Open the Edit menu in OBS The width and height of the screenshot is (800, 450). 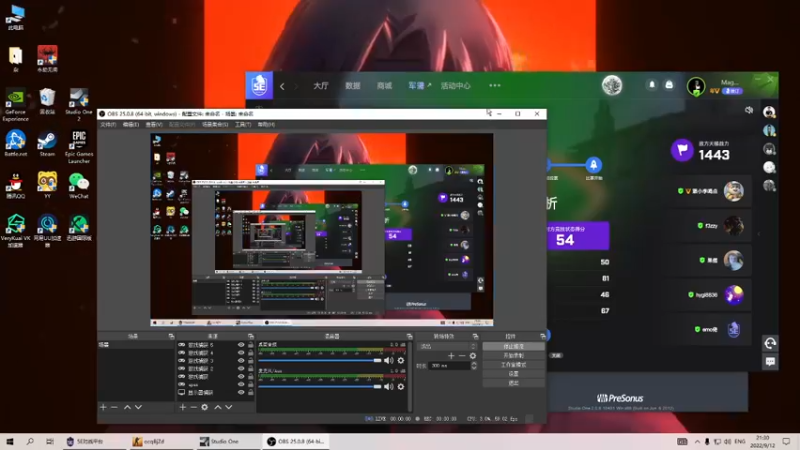[131, 124]
